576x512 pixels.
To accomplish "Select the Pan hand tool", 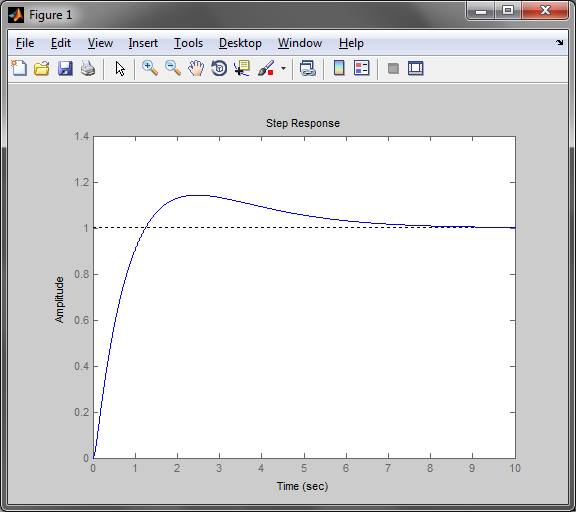I will point(196,68).
